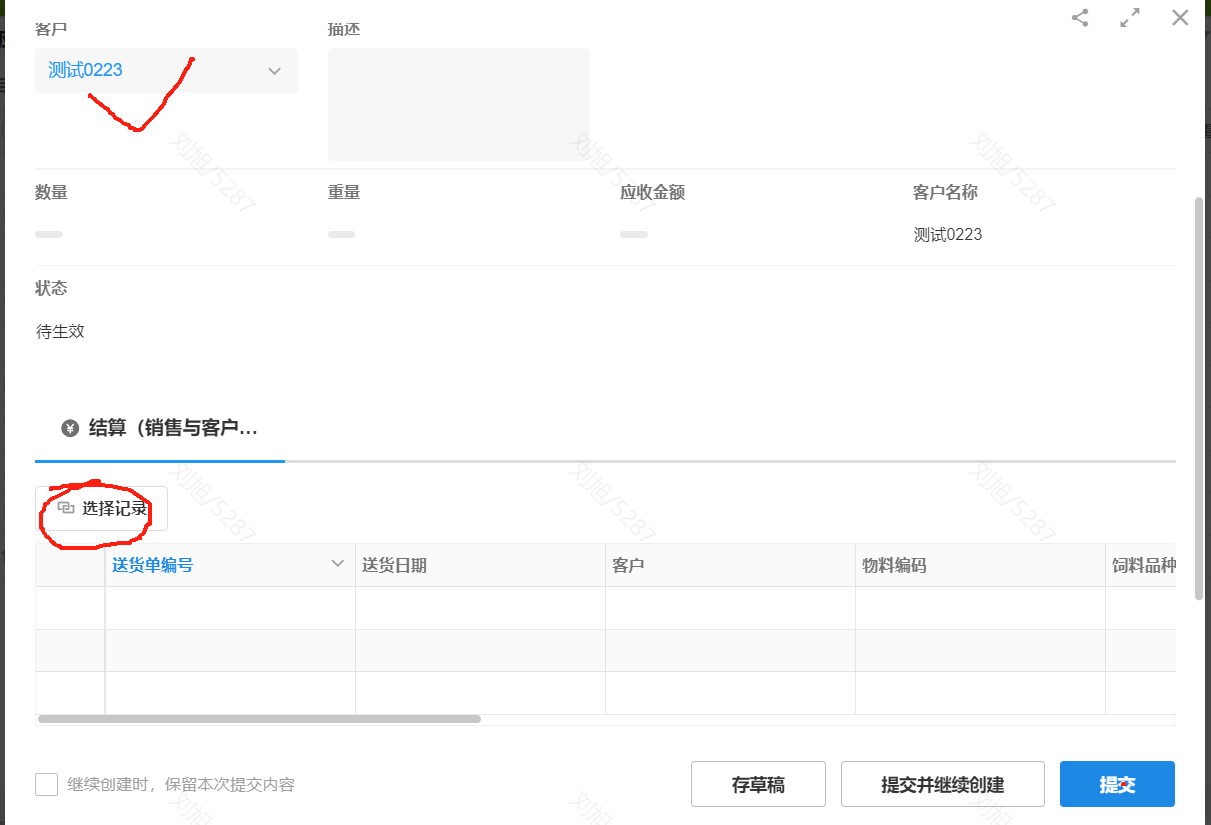The width and height of the screenshot is (1211, 825).
Task: Click the share icon at top right
Action: (x=1080, y=18)
